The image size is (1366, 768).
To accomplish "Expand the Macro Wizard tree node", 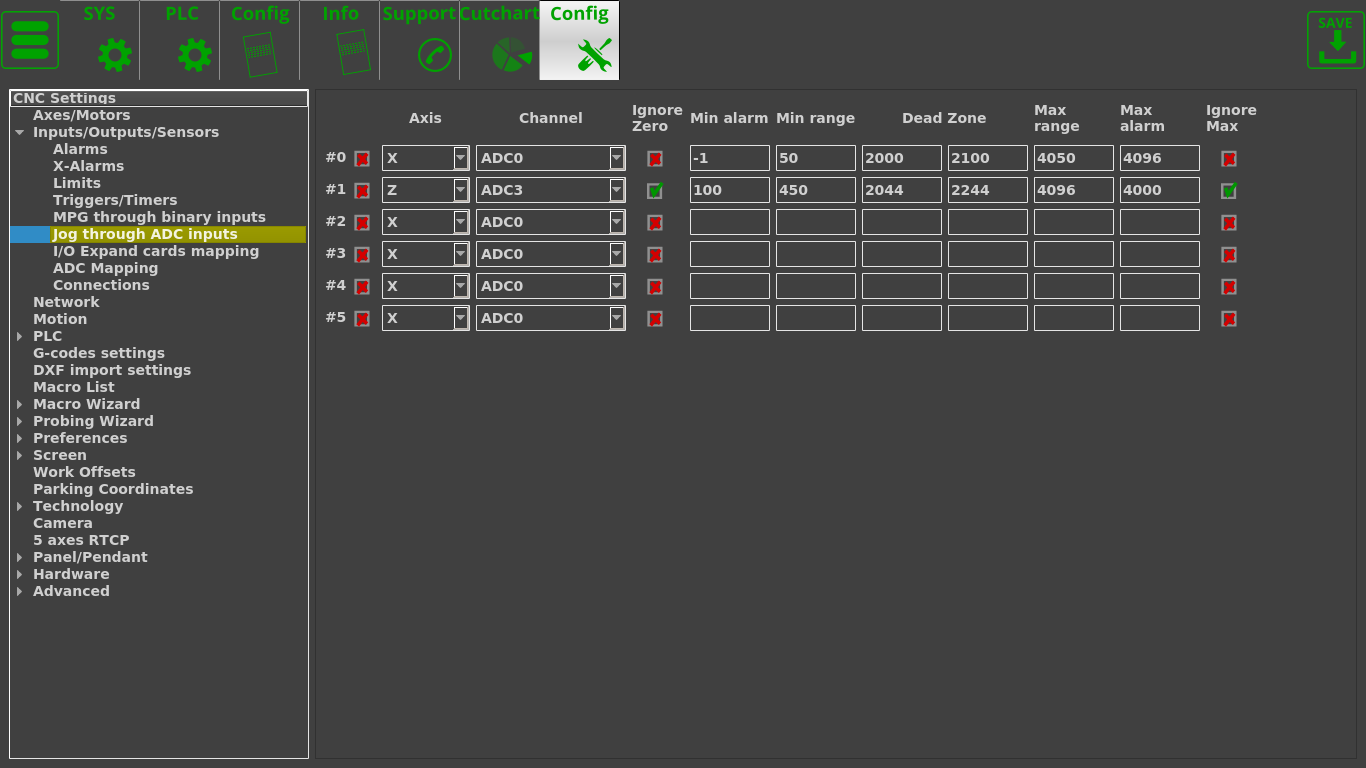I will (x=19, y=404).
